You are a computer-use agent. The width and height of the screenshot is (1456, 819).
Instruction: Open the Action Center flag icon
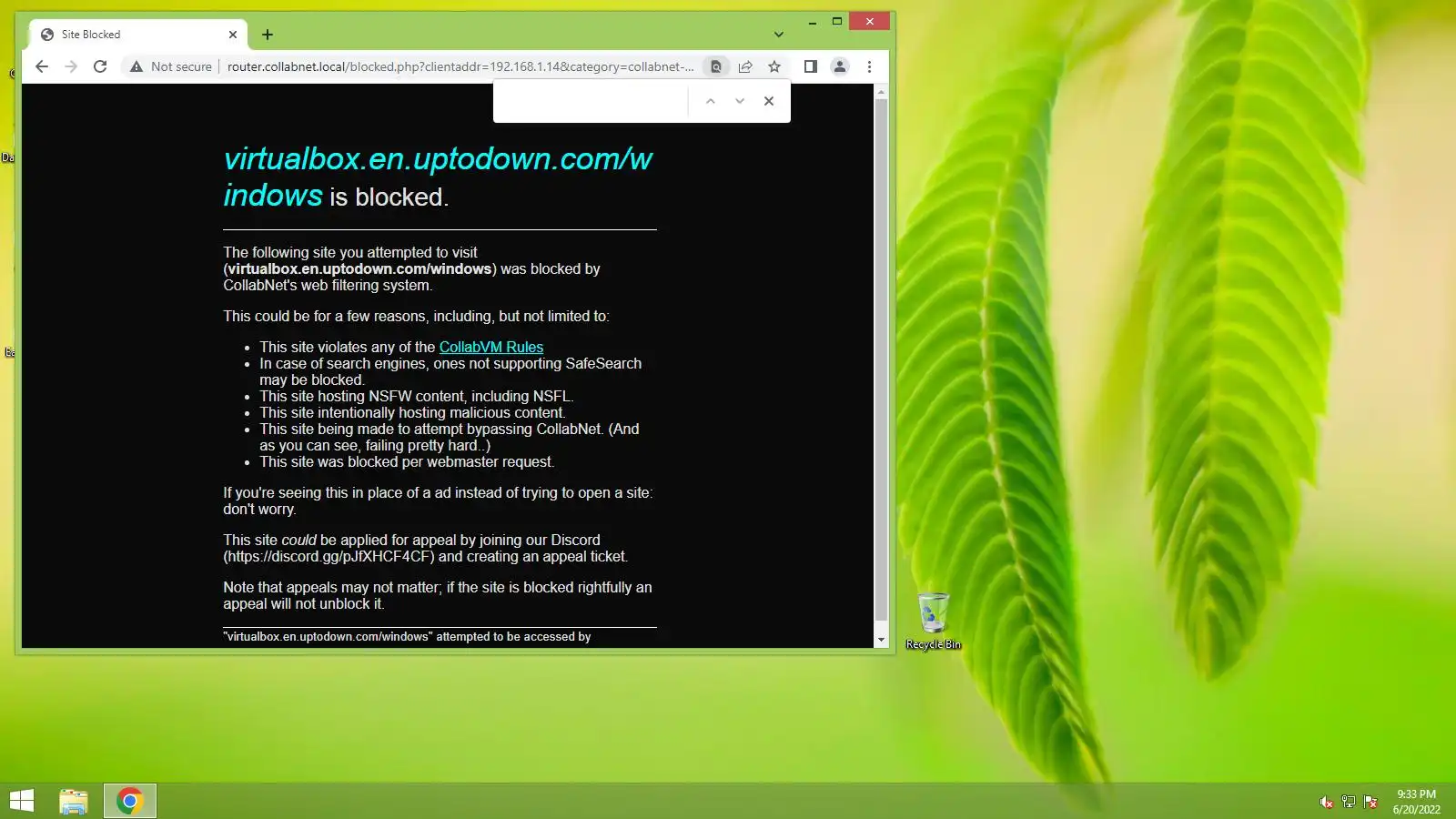tap(1370, 802)
